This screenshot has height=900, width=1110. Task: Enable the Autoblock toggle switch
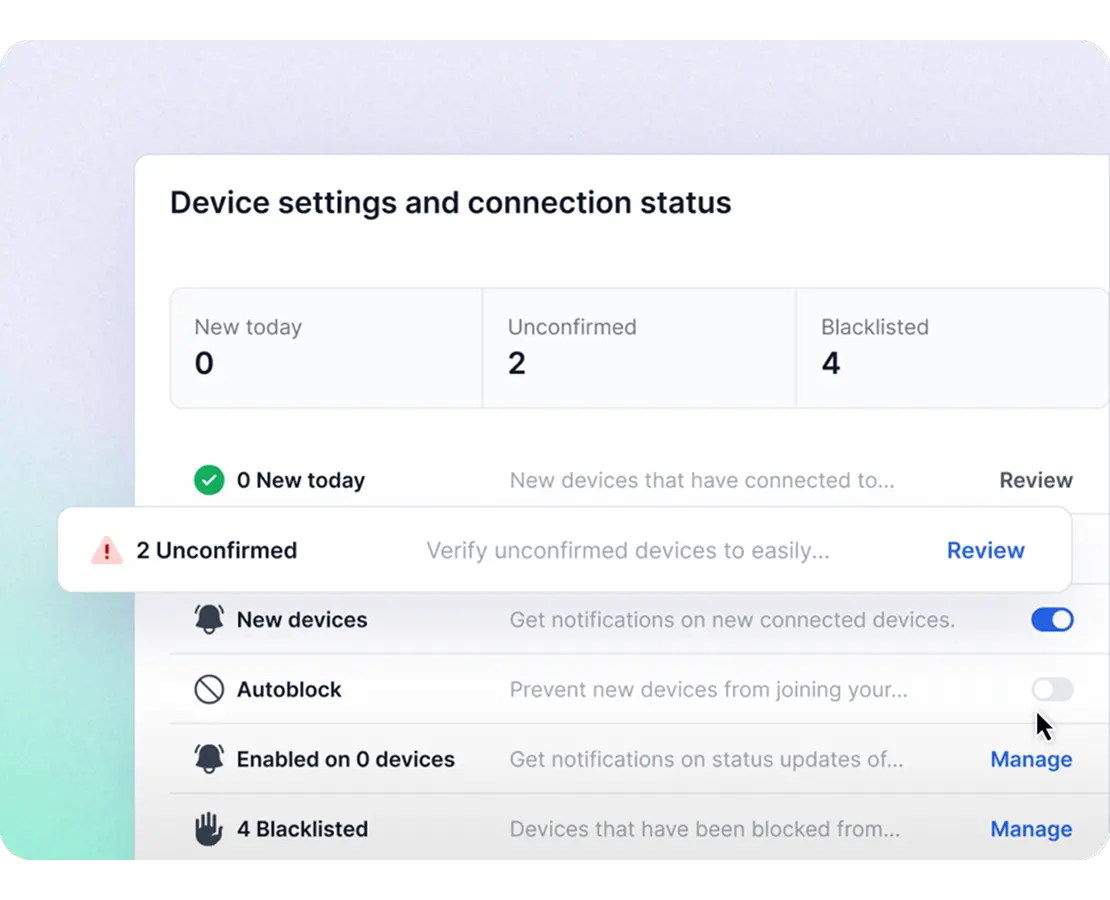pos(1052,689)
